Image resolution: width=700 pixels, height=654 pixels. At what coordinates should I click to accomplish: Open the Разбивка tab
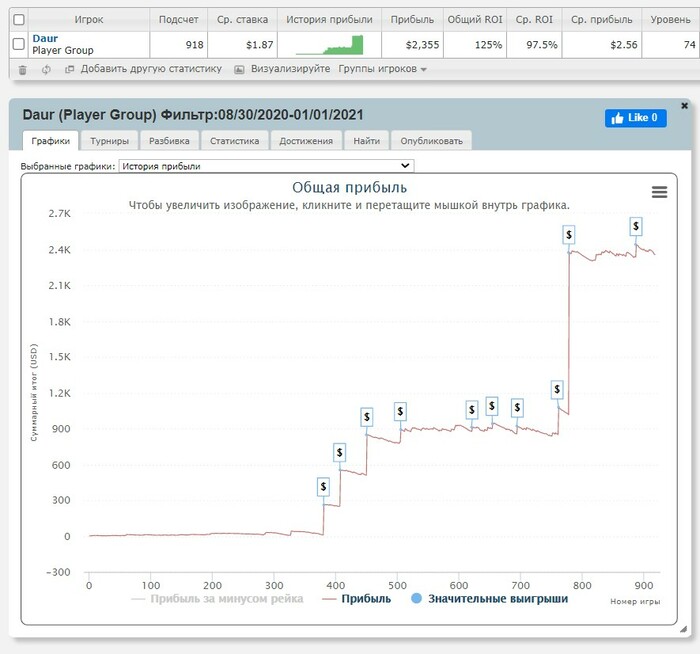169,141
